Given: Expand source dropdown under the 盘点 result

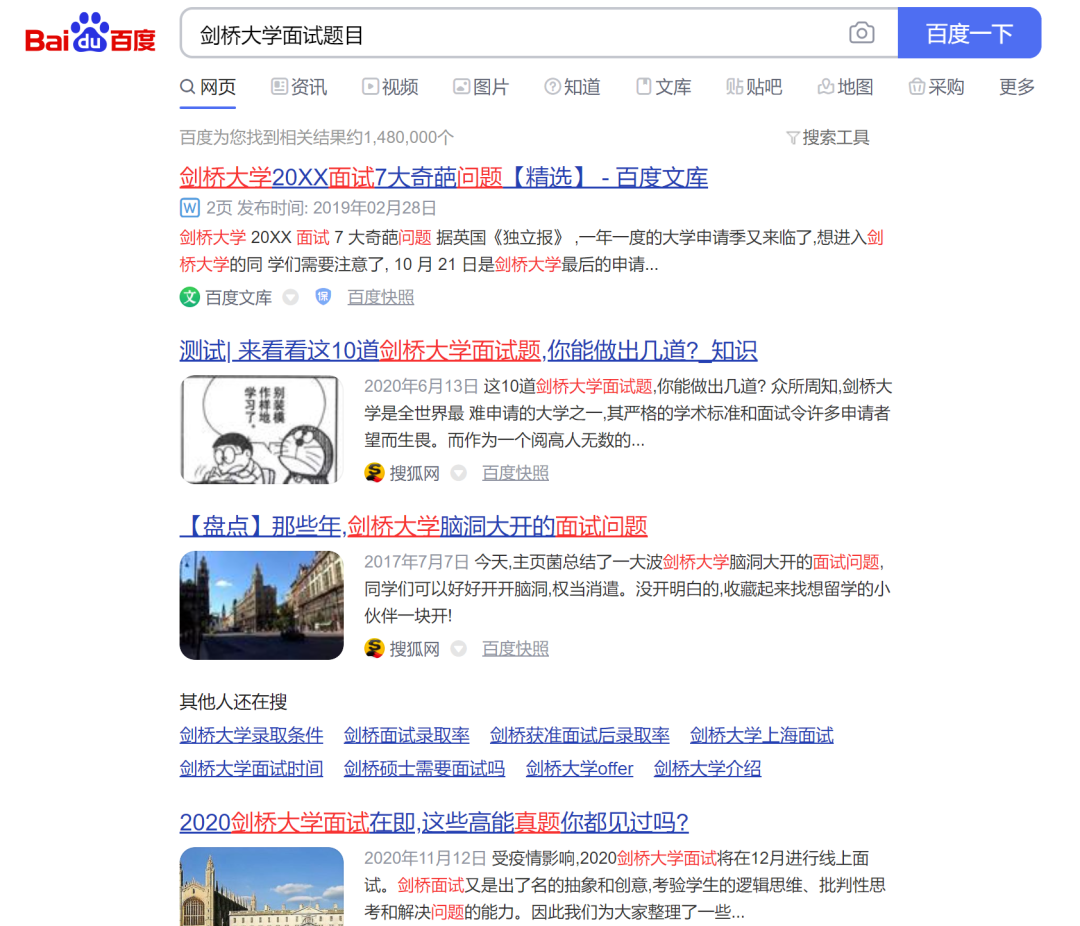Looking at the screenshot, I should [x=459, y=649].
